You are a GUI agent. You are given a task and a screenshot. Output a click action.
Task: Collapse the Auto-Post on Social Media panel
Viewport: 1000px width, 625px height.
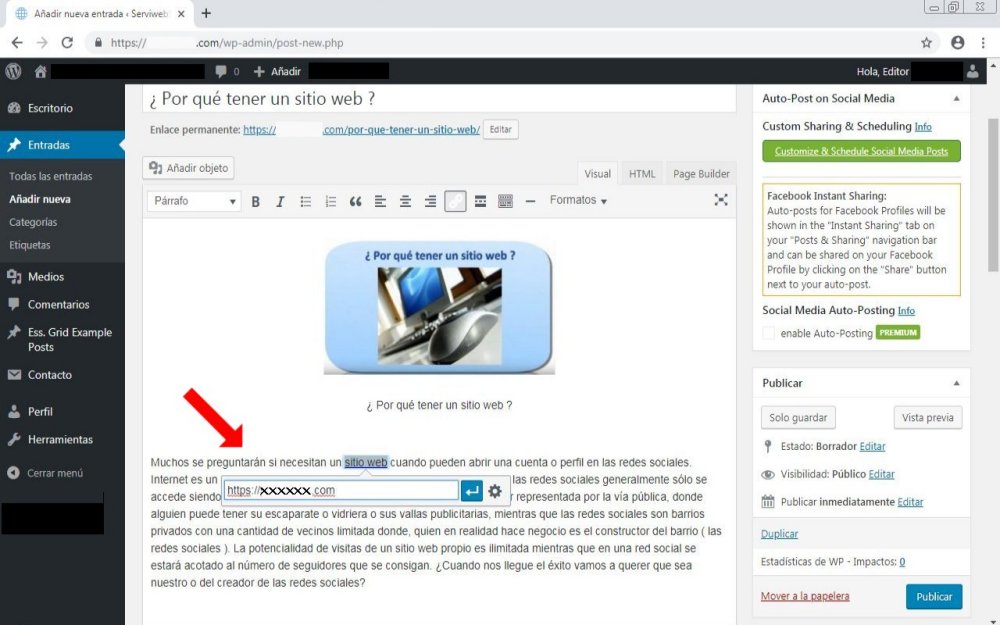point(956,99)
